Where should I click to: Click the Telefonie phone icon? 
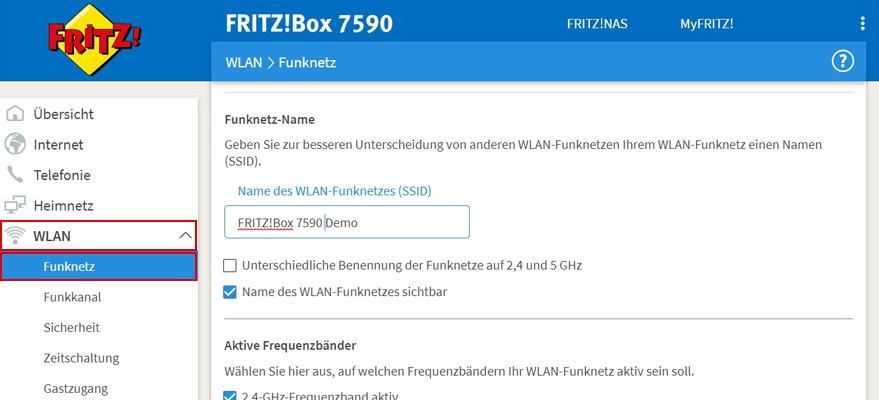coord(15,175)
